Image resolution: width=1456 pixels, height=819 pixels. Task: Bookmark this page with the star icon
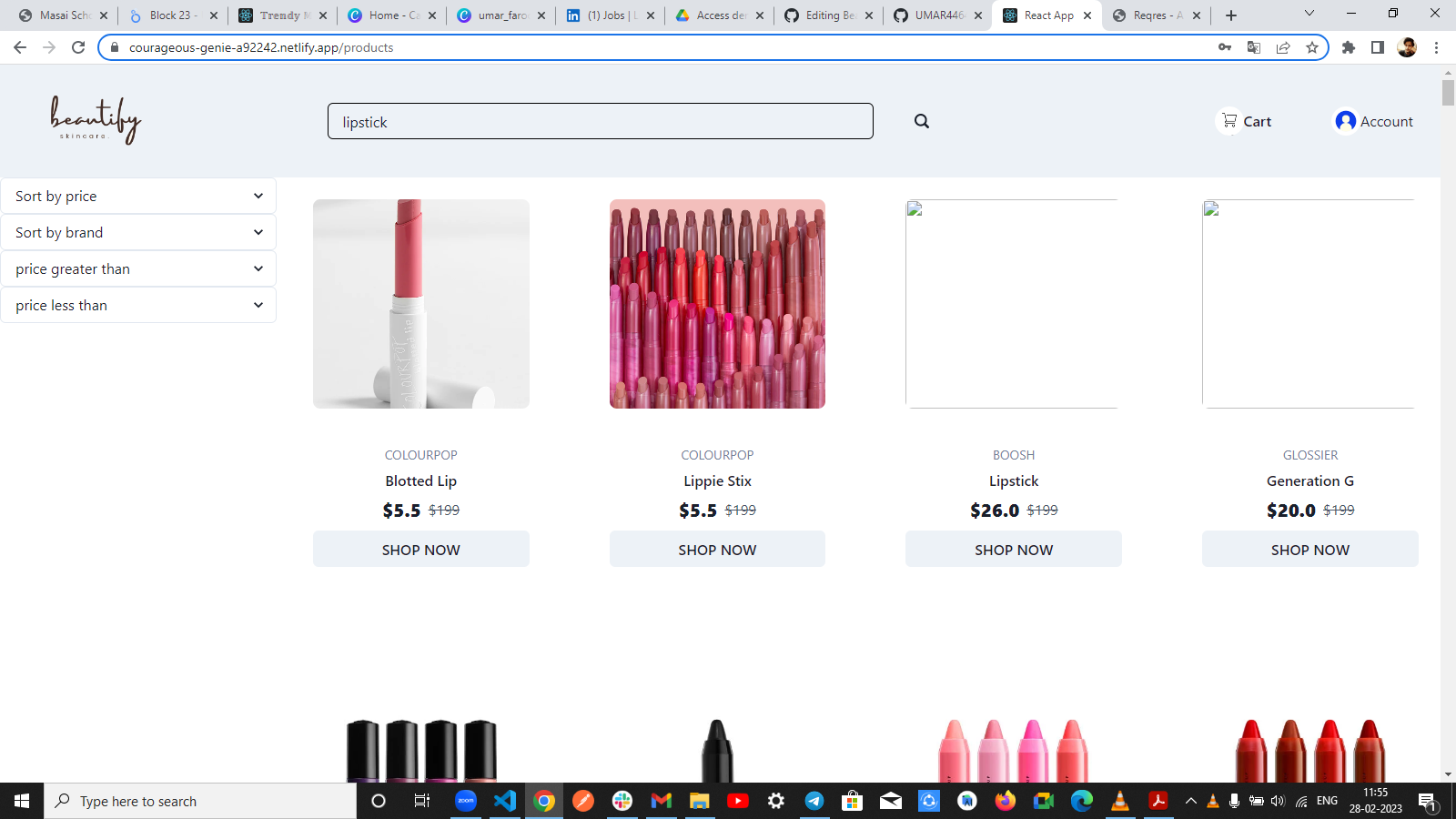tap(1311, 47)
